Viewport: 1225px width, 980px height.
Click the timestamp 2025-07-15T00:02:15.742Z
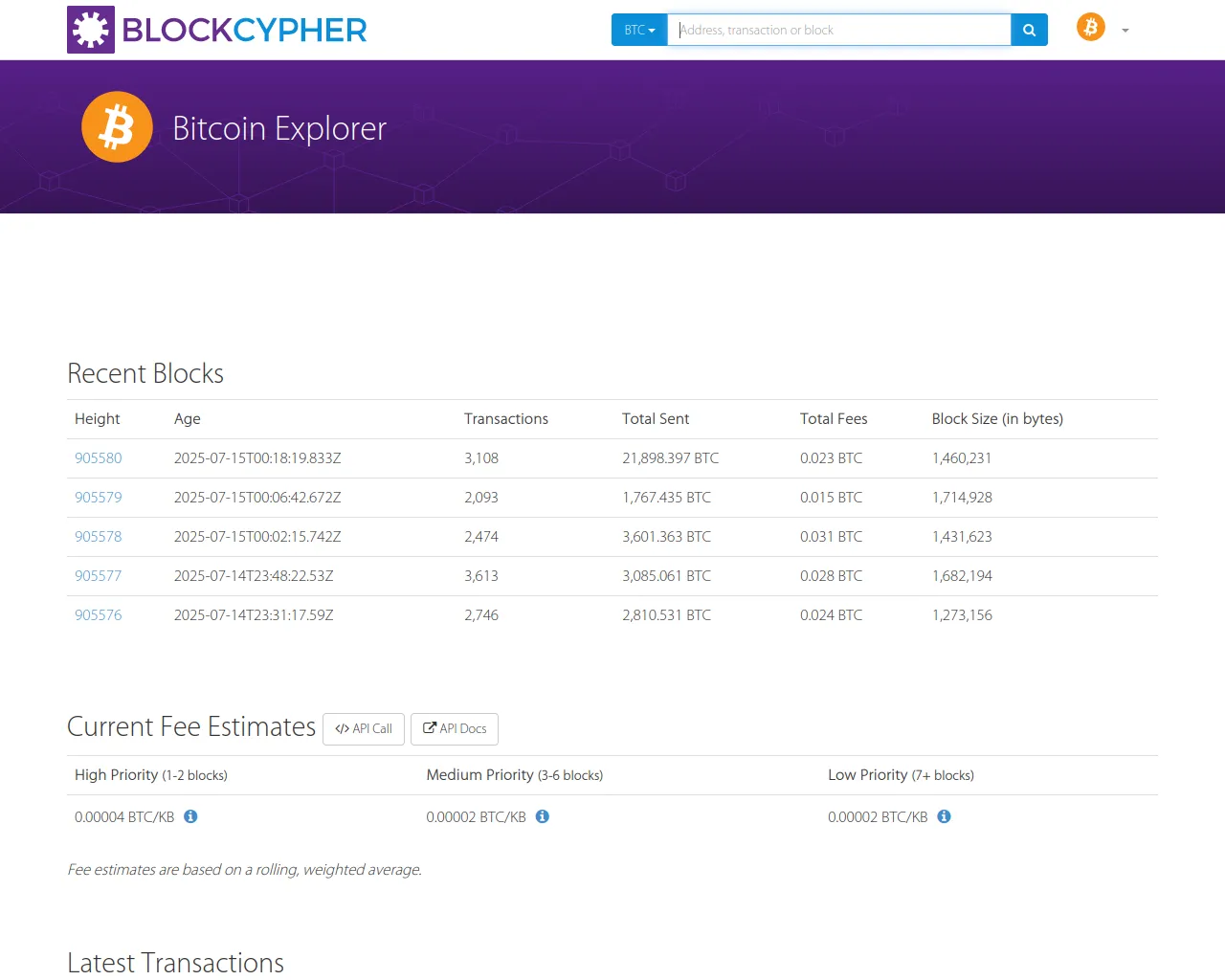257,537
